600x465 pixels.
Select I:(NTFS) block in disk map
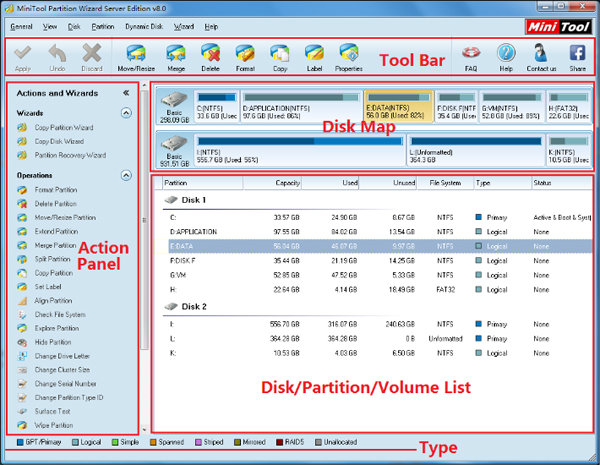pyautogui.click(x=300, y=150)
